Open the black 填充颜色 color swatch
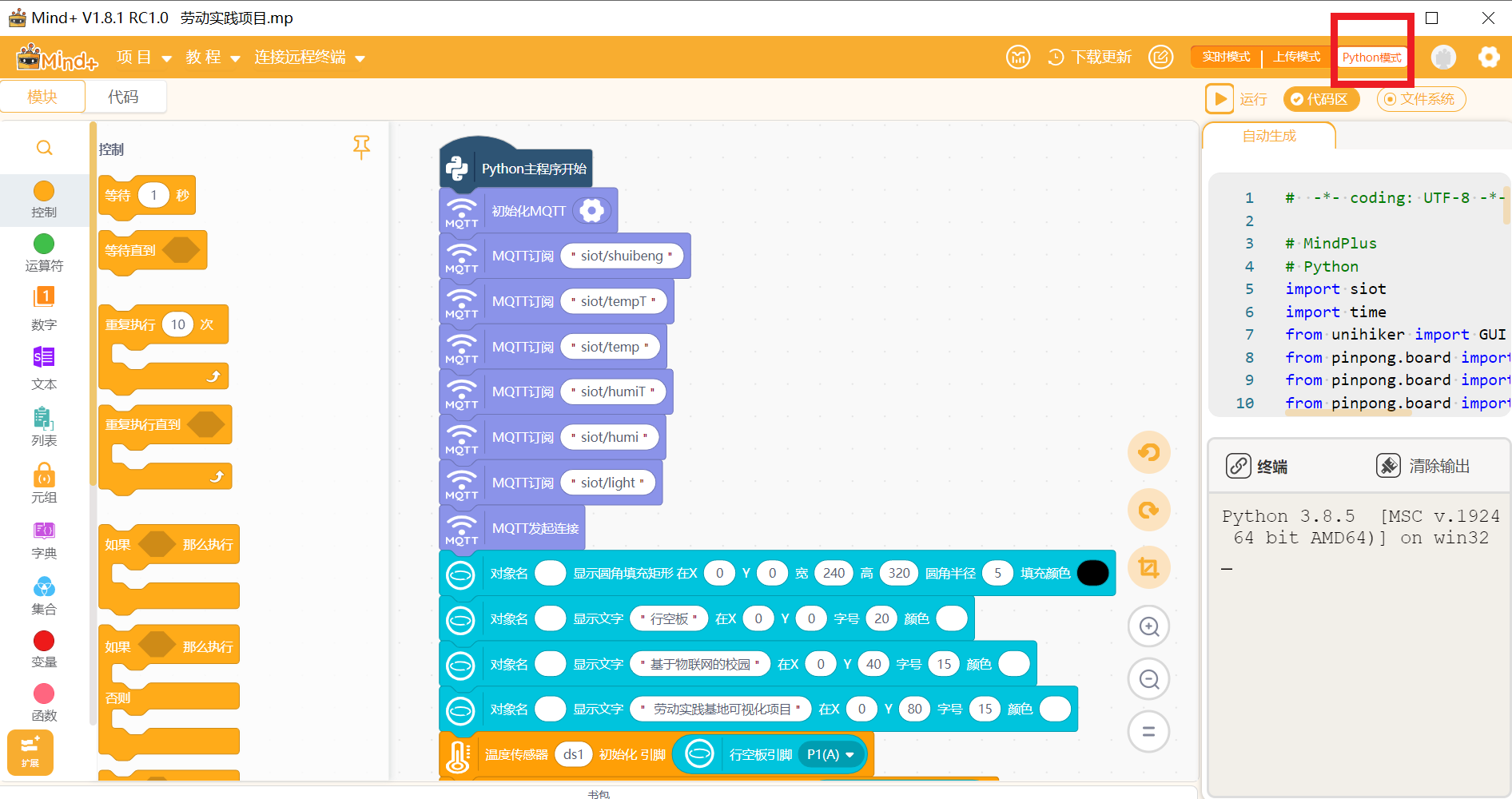 point(1092,573)
